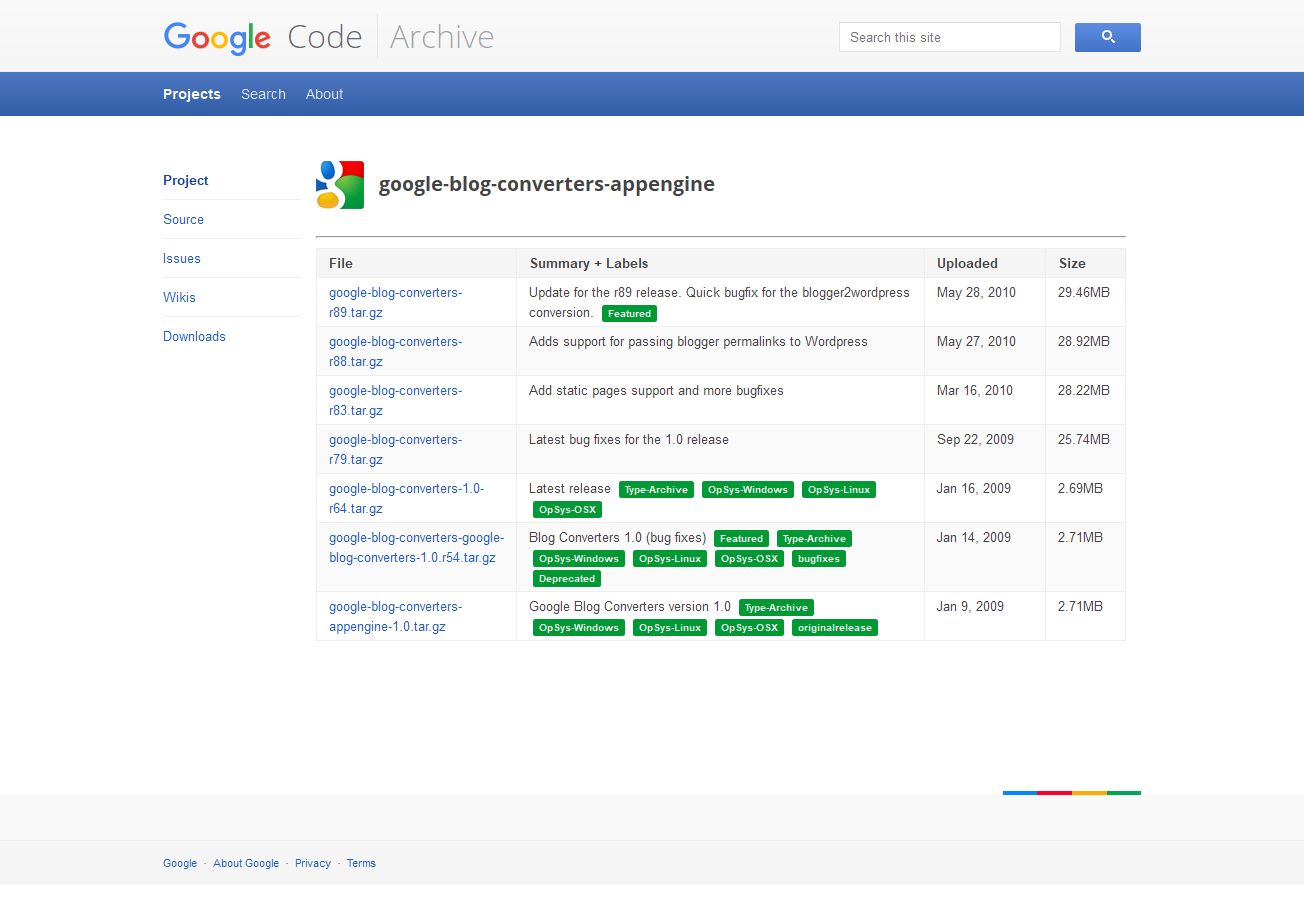Download google-blog-converters-r88.tar.gz

click(396, 351)
